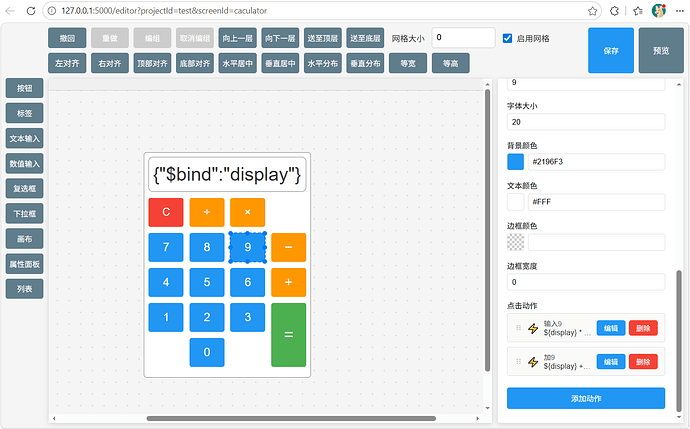Click the lightning icon of 输入9 action
The image size is (690, 429).
click(533, 328)
